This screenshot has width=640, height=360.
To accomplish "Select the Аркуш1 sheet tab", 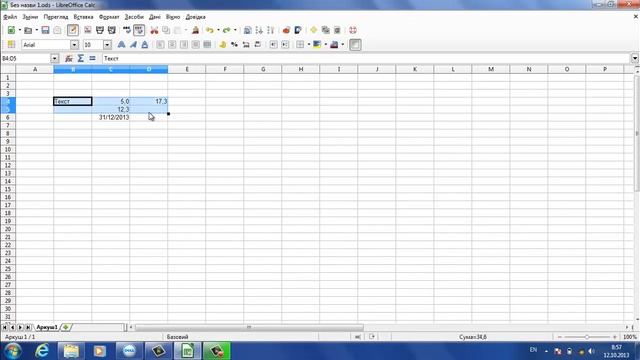I will point(47,327).
